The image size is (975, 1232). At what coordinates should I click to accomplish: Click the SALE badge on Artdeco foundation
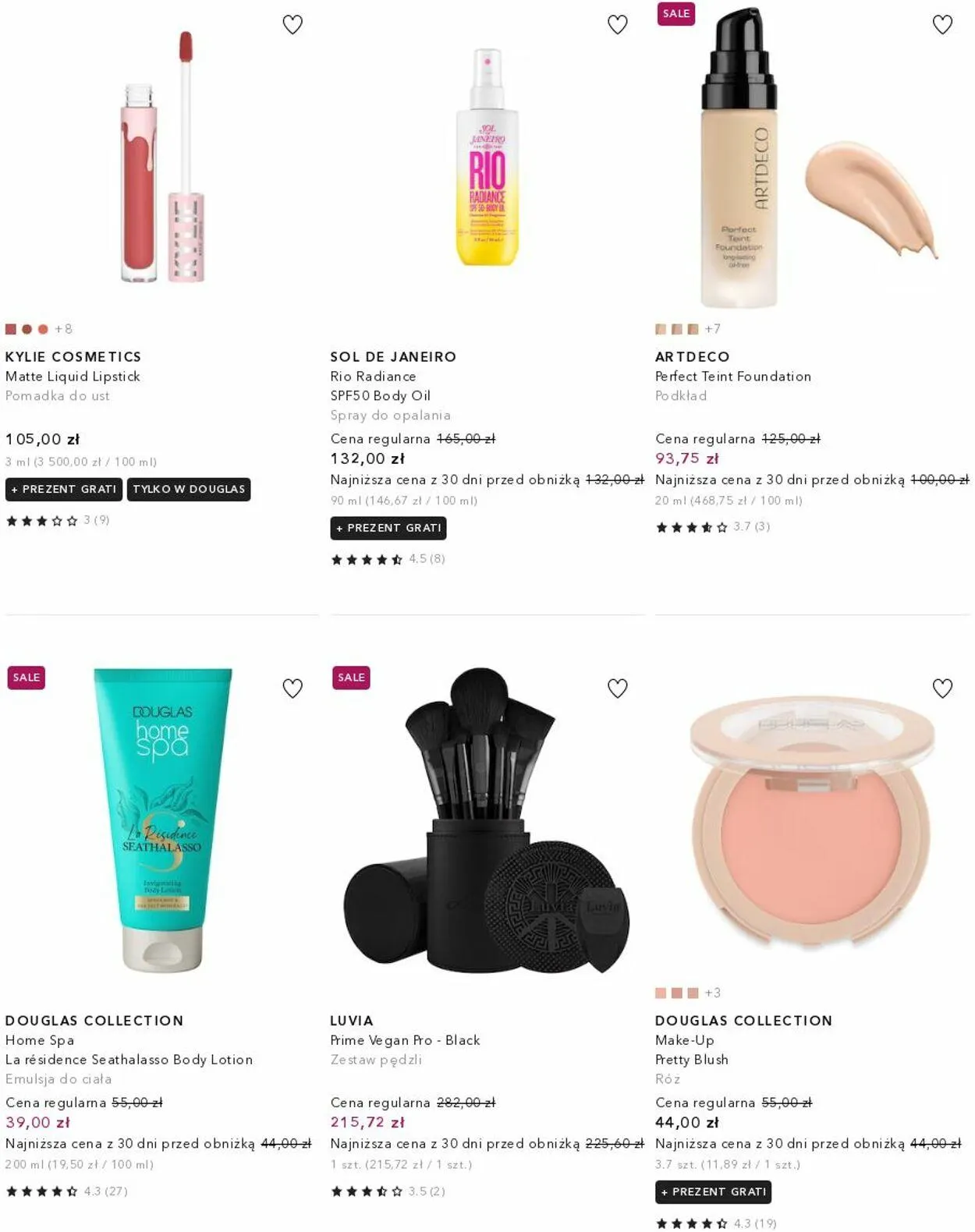tap(675, 13)
